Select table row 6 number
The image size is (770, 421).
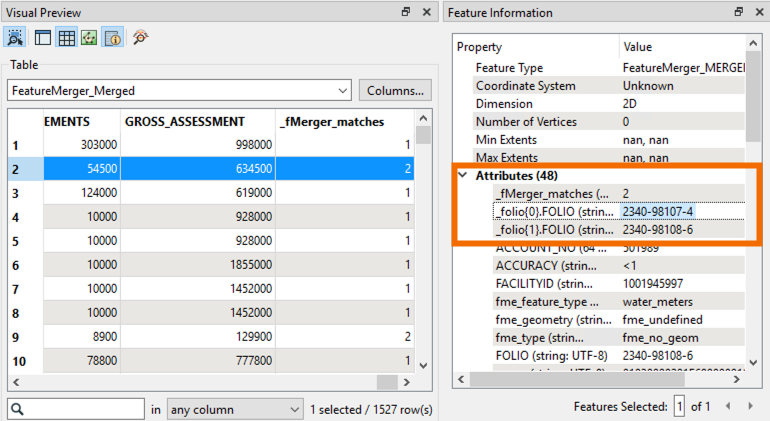pyautogui.click(x=15, y=266)
